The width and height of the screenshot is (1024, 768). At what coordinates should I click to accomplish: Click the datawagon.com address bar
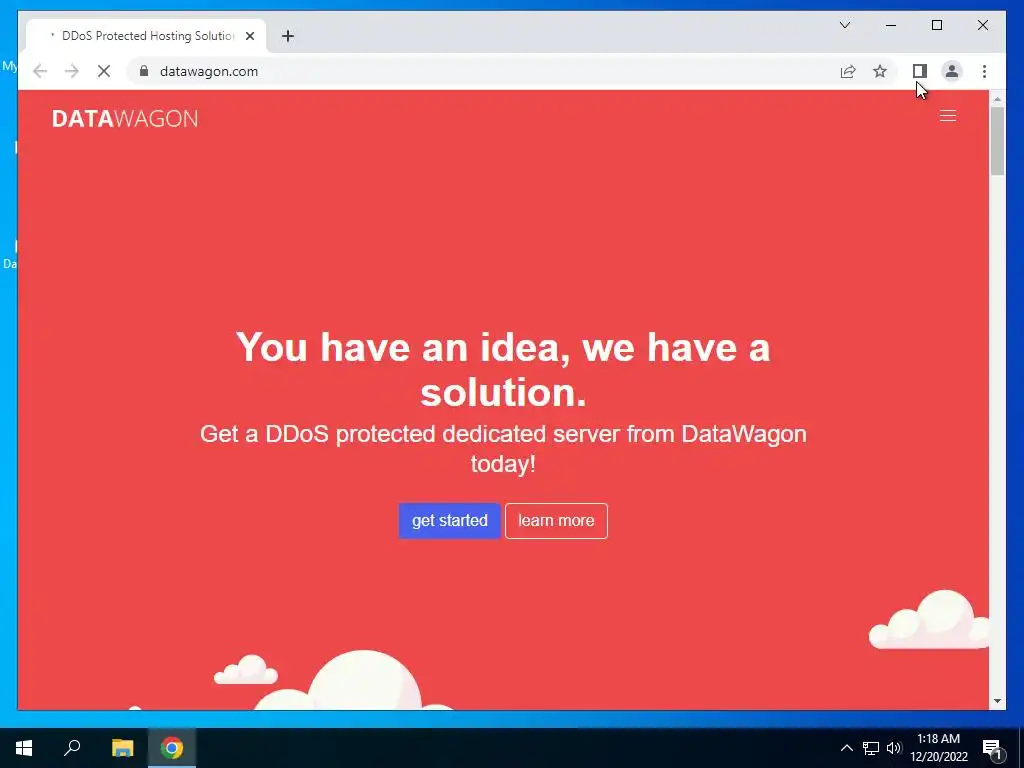[x=483, y=71]
